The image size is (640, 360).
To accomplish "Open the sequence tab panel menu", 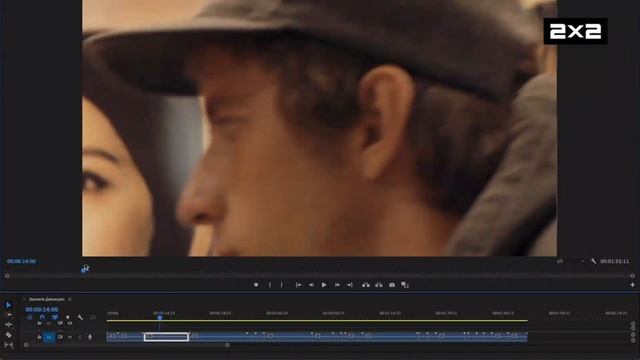I will coord(70,299).
